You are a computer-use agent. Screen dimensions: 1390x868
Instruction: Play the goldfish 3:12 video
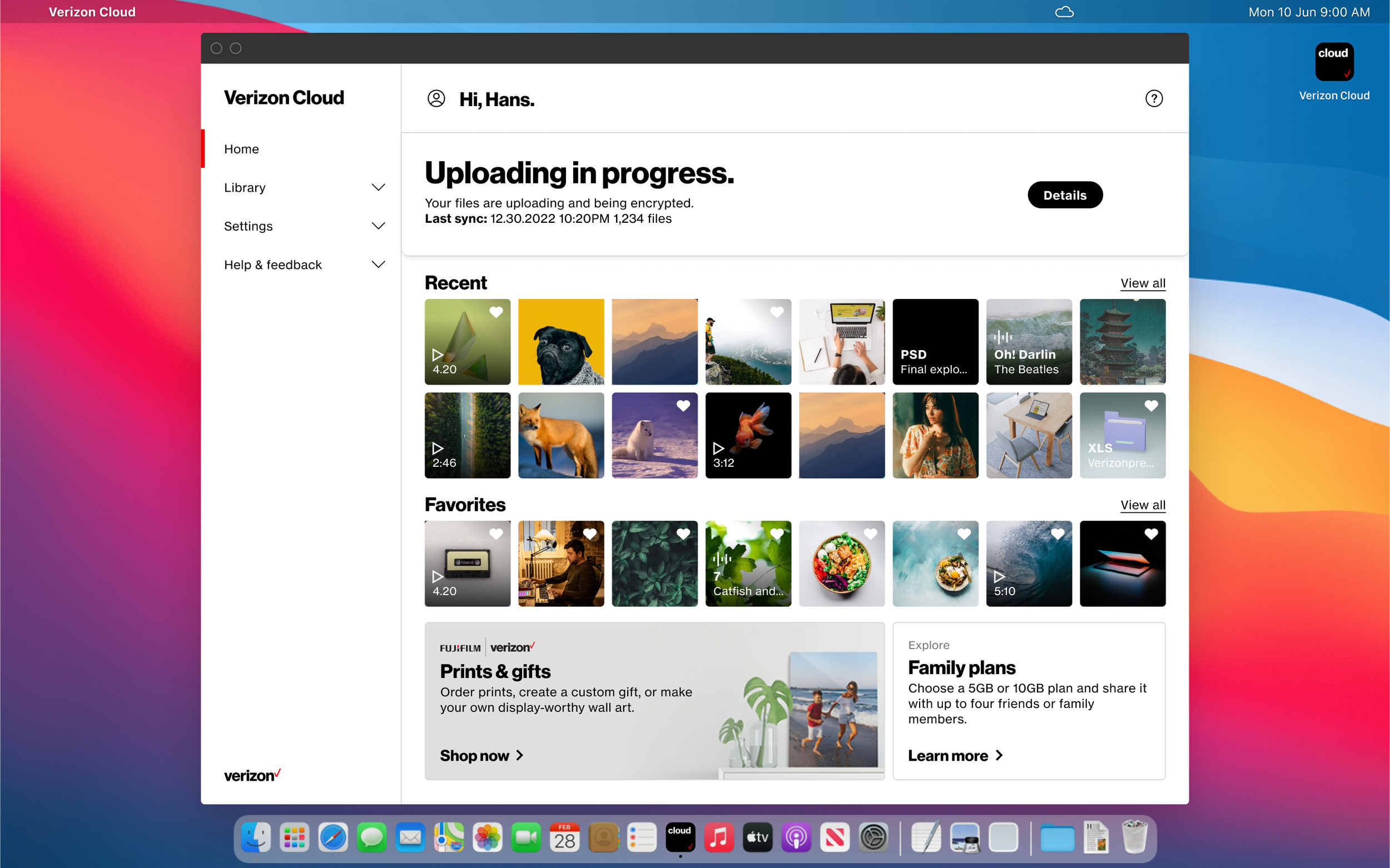click(x=718, y=448)
